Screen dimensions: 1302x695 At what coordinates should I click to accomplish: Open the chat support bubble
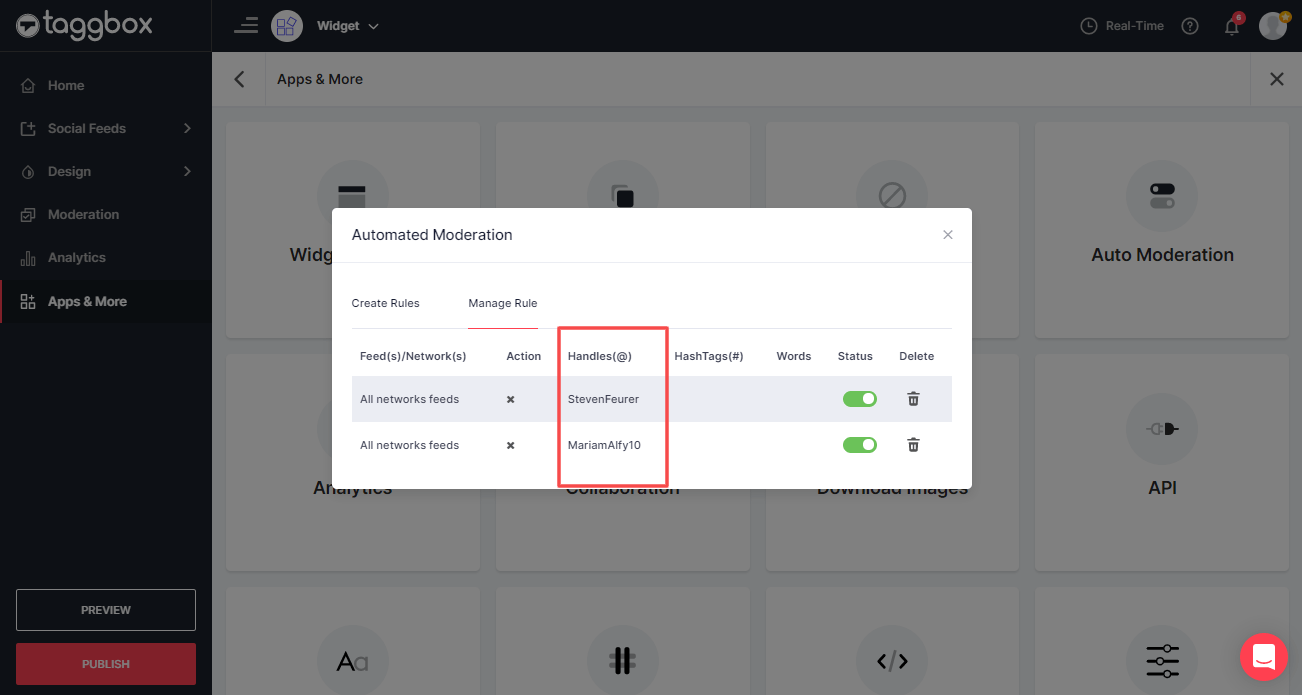1263,657
